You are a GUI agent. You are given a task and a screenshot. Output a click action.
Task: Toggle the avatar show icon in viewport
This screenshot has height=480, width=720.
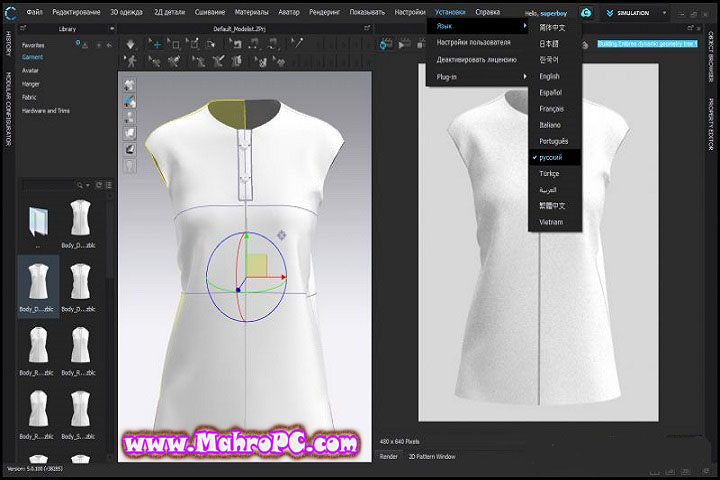click(x=130, y=165)
